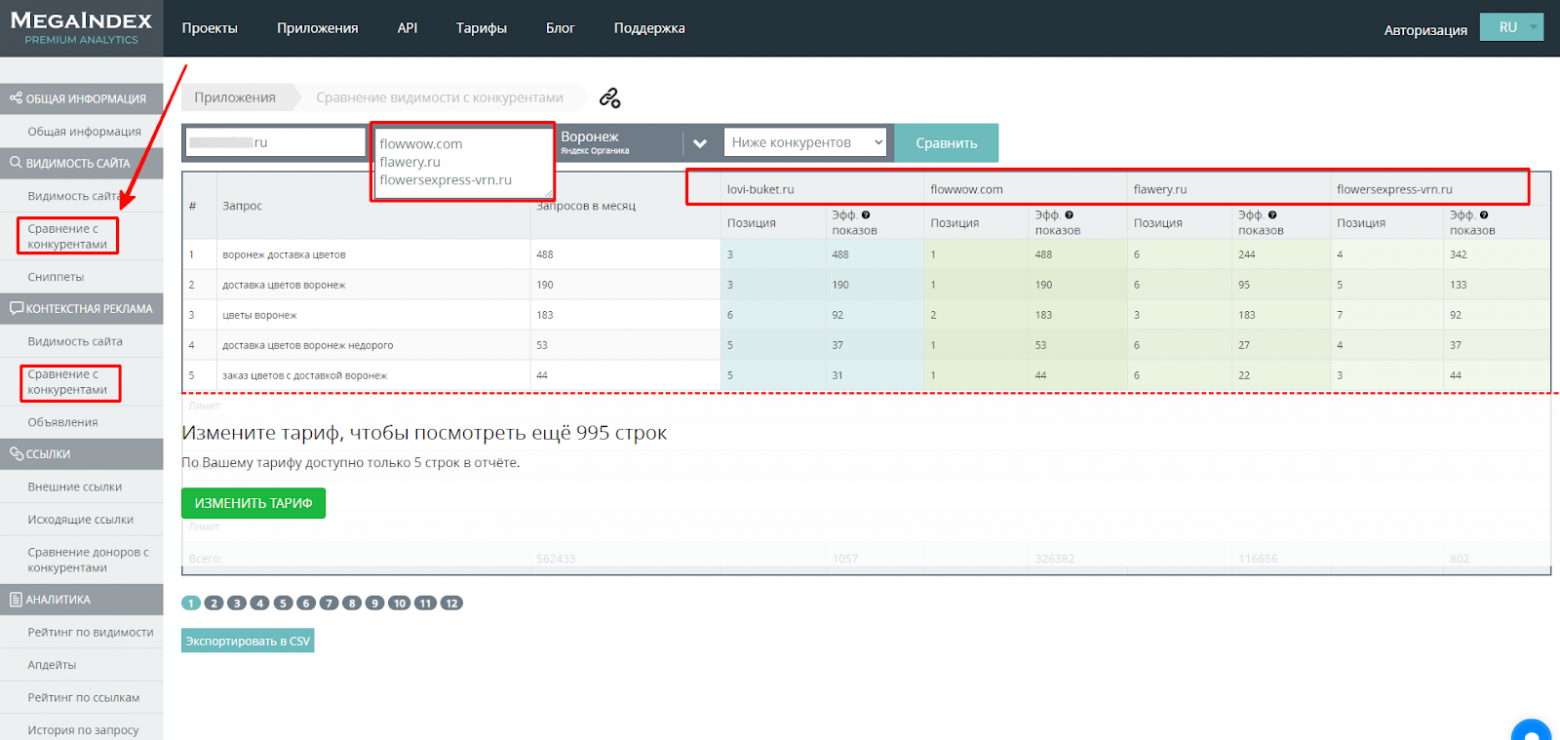Image resolution: width=1560 pixels, height=740 pixels.
Task: Open Сниппеты sidebar link
Action: 56,276
